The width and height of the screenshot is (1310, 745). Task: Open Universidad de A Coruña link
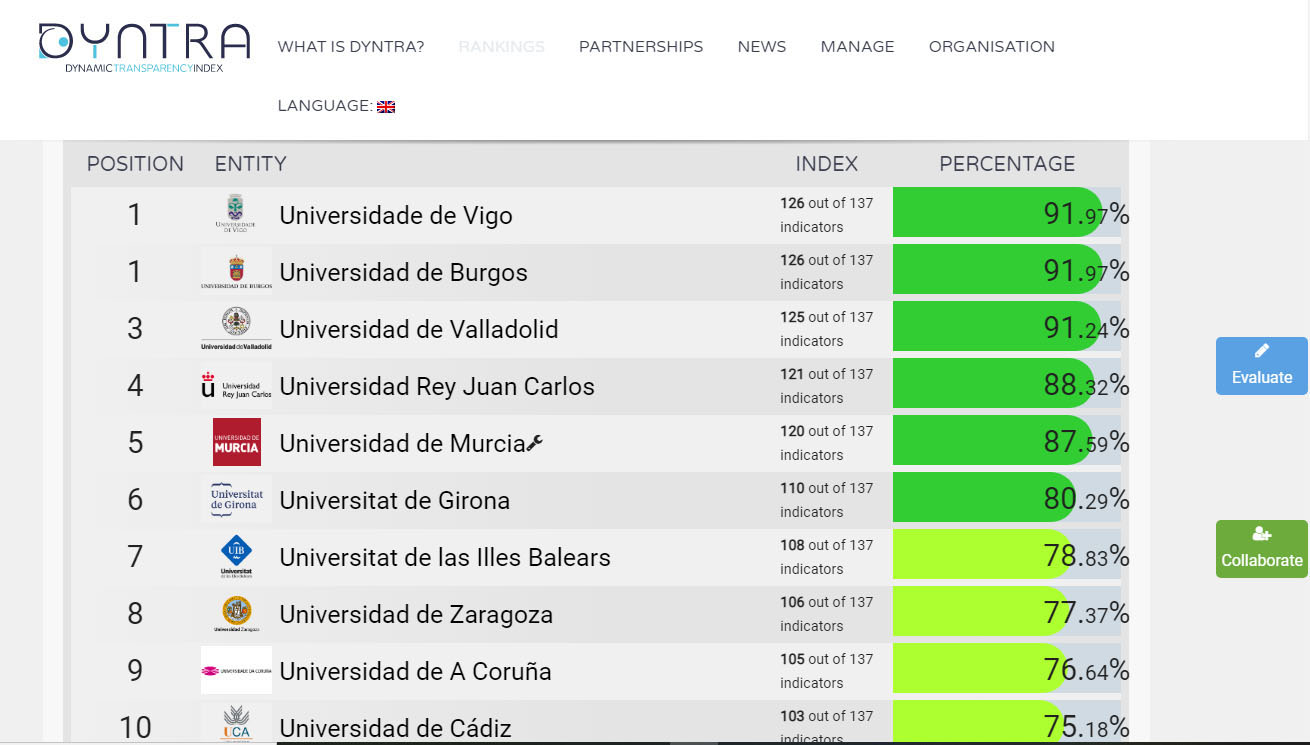coord(415,672)
